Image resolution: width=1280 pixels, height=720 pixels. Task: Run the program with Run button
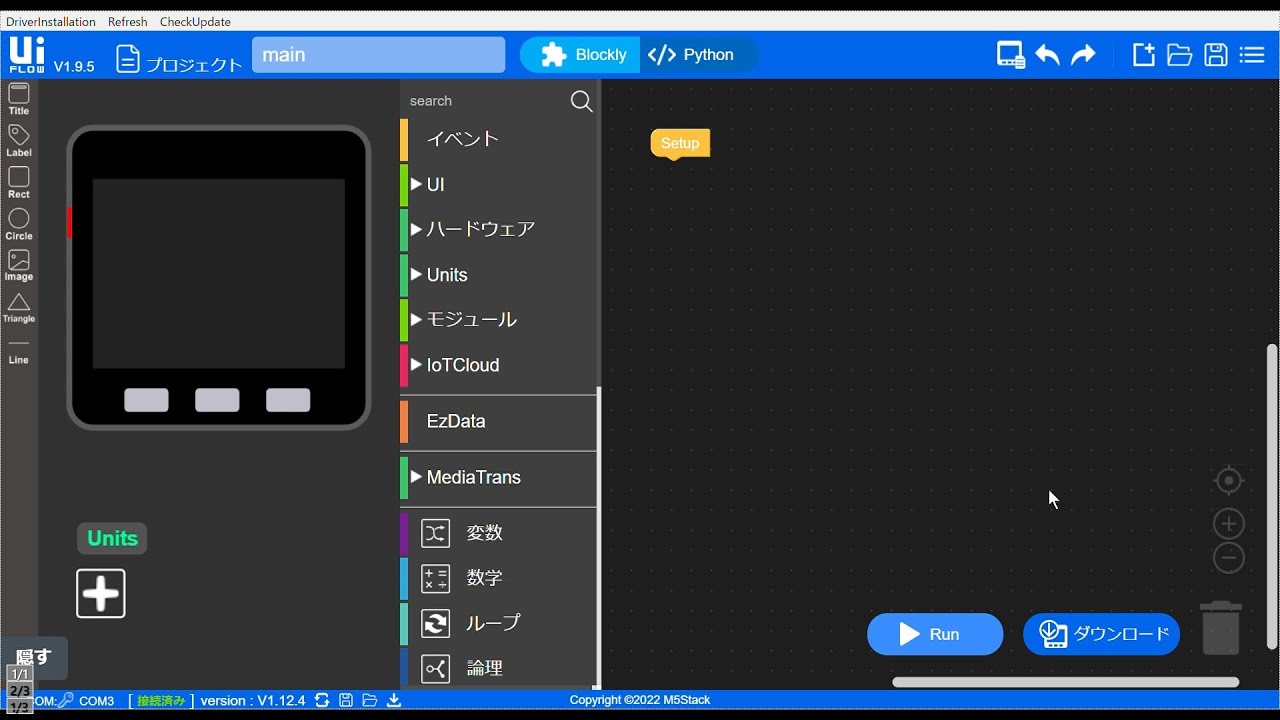tap(935, 634)
